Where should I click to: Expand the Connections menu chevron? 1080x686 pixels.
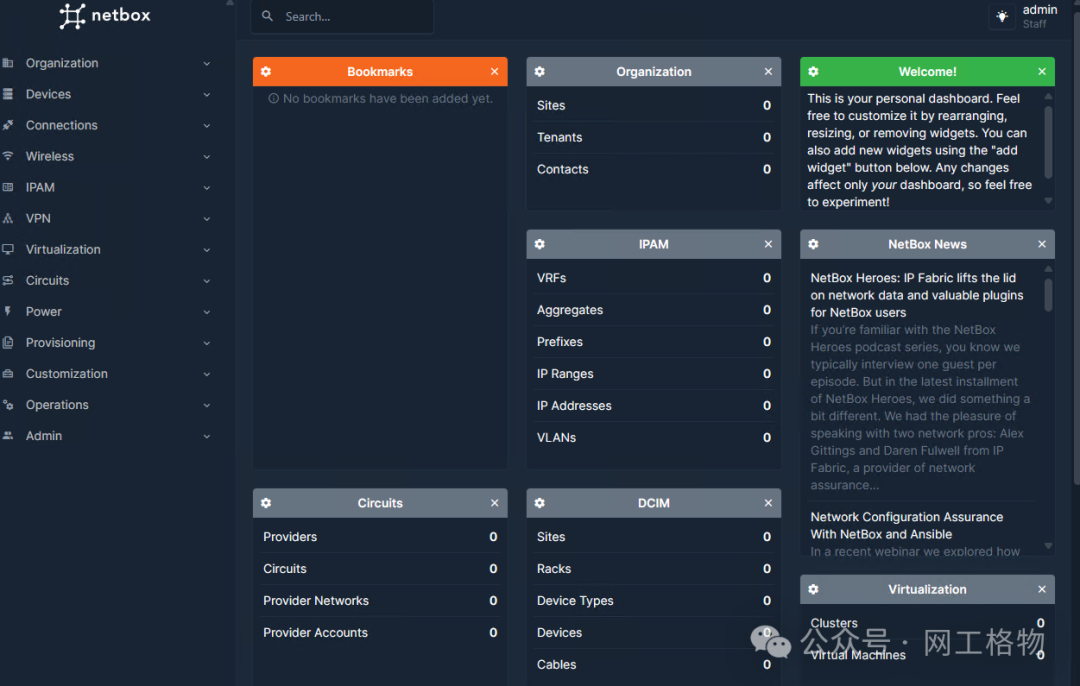207,125
